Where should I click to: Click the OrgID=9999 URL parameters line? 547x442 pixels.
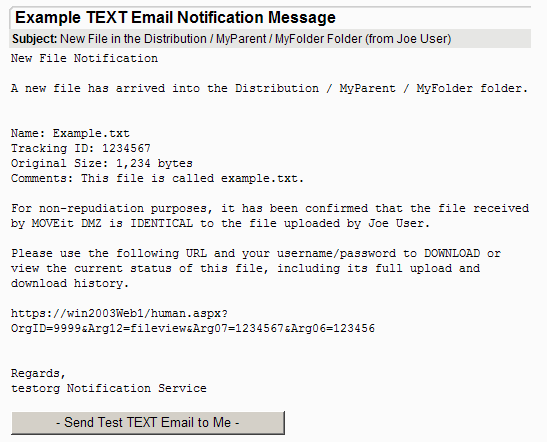tap(193, 328)
